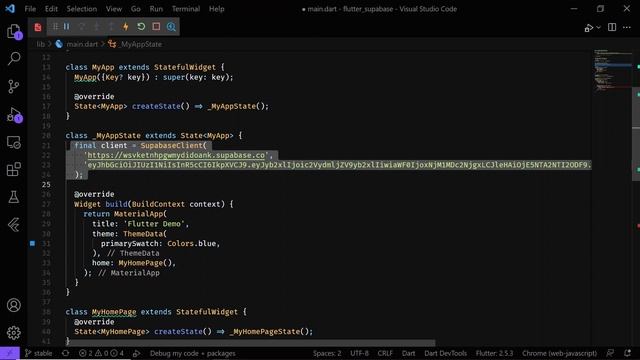Open the View menu
Screen dimensions: 640x360
(114, 9)
